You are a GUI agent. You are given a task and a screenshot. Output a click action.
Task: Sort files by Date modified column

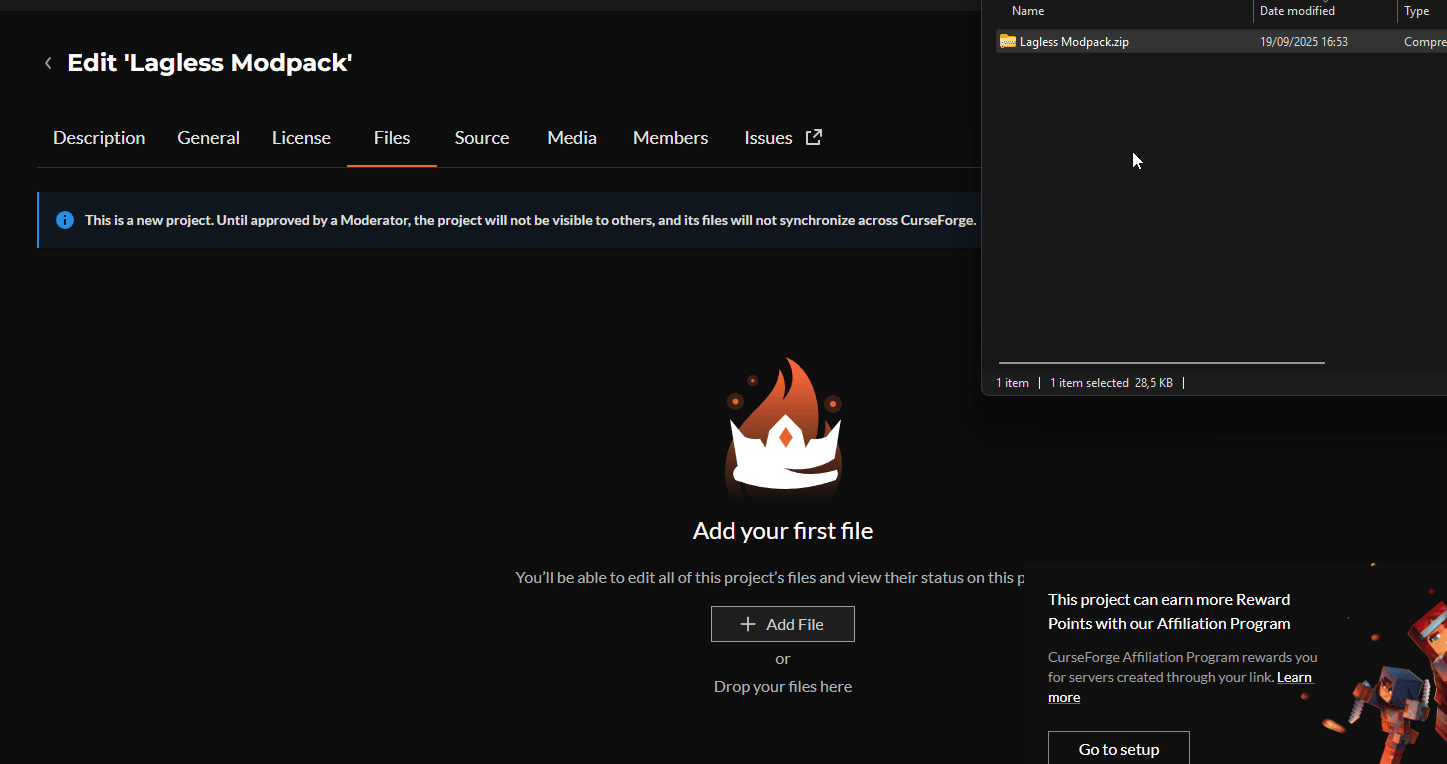(1297, 10)
